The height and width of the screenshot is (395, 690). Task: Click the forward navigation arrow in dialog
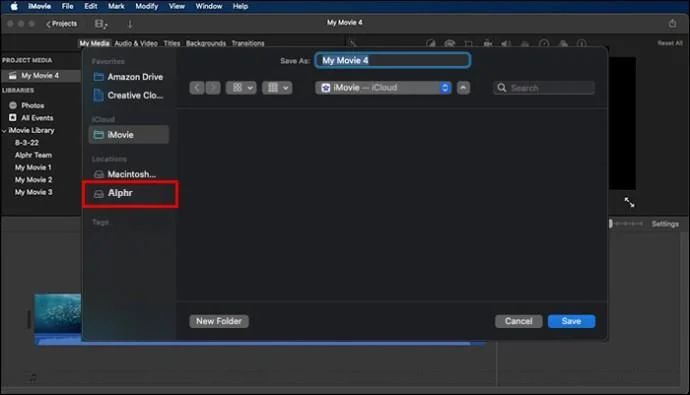(x=213, y=88)
